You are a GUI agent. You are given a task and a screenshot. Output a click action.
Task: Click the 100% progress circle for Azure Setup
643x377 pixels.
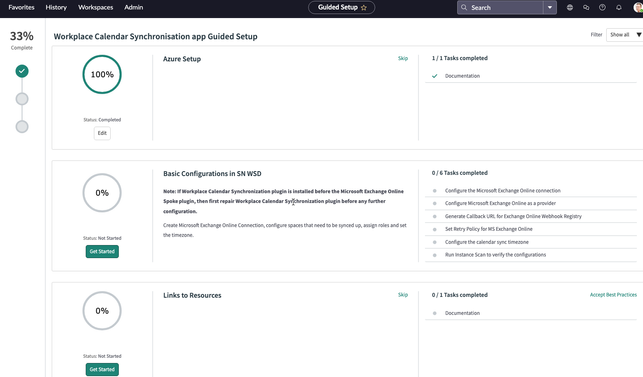pyautogui.click(x=102, y=74)
